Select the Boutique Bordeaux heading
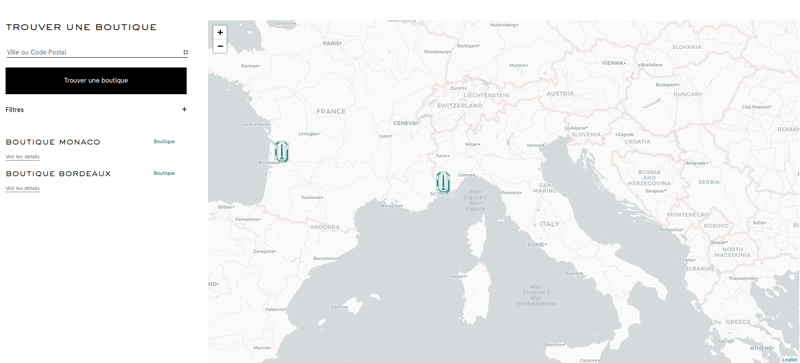 (58, 174)
